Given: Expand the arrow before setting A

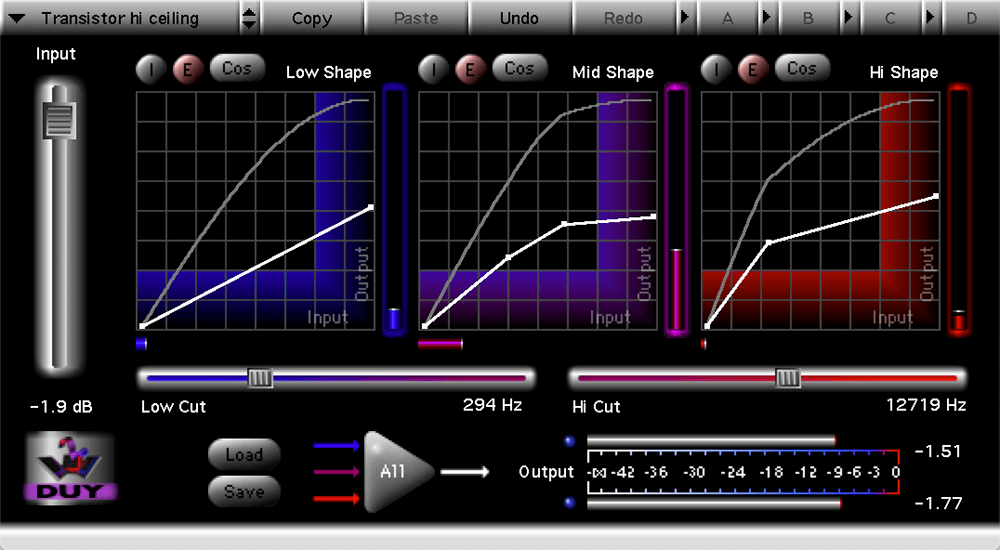Looking at the screenshot, I should tap(685, 18).
